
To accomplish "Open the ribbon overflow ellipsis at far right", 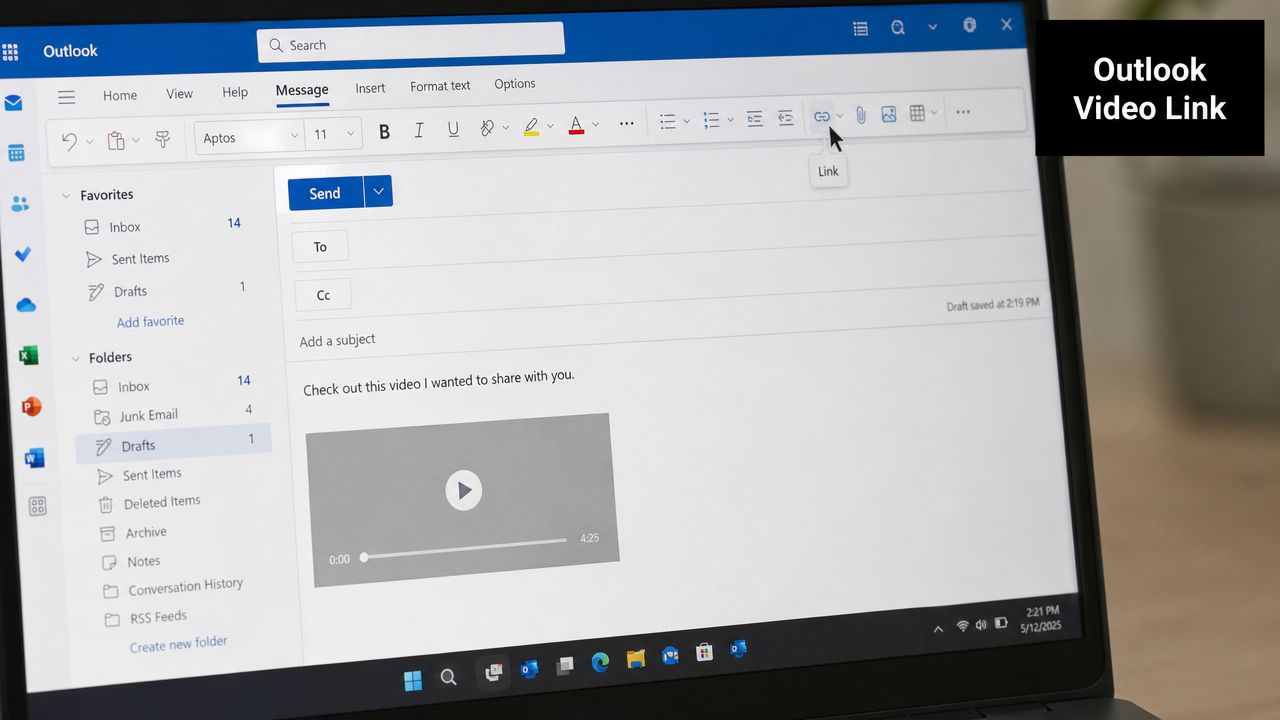I will 963,112.
